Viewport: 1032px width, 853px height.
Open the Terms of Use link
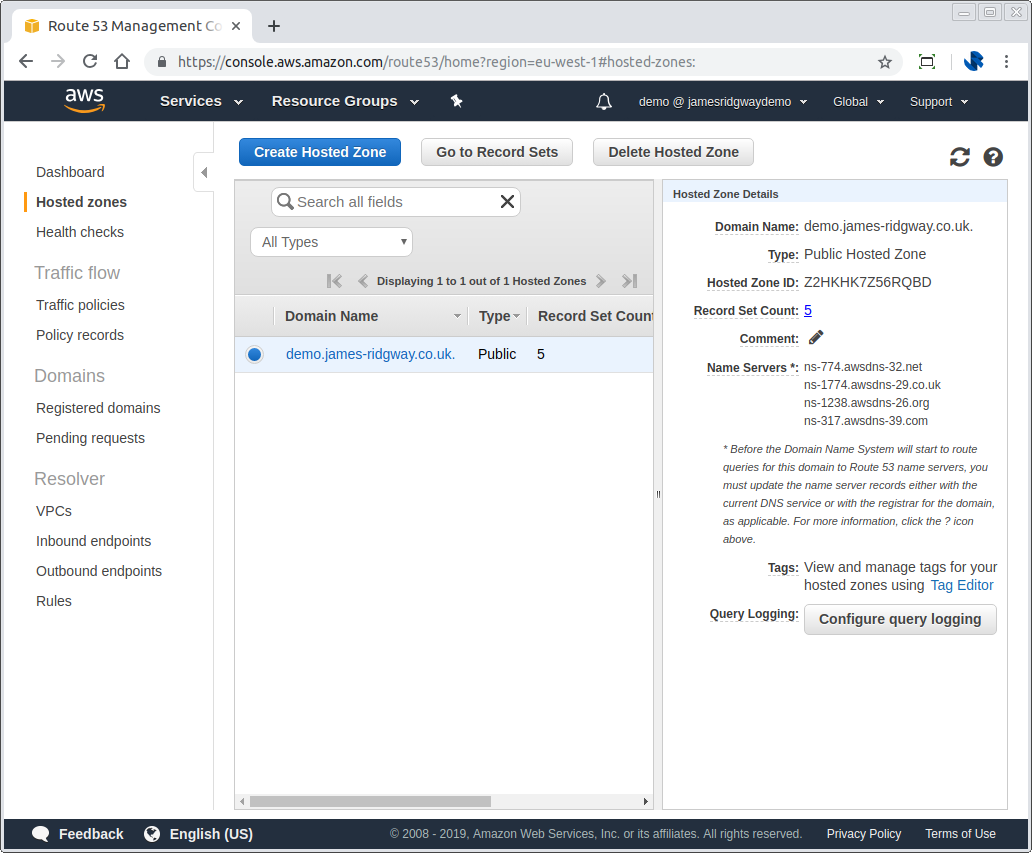point(960,834)
